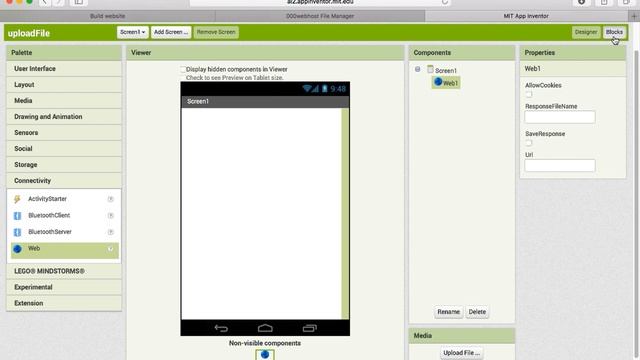Select Screen1 label in Components tree

(446, 71)
